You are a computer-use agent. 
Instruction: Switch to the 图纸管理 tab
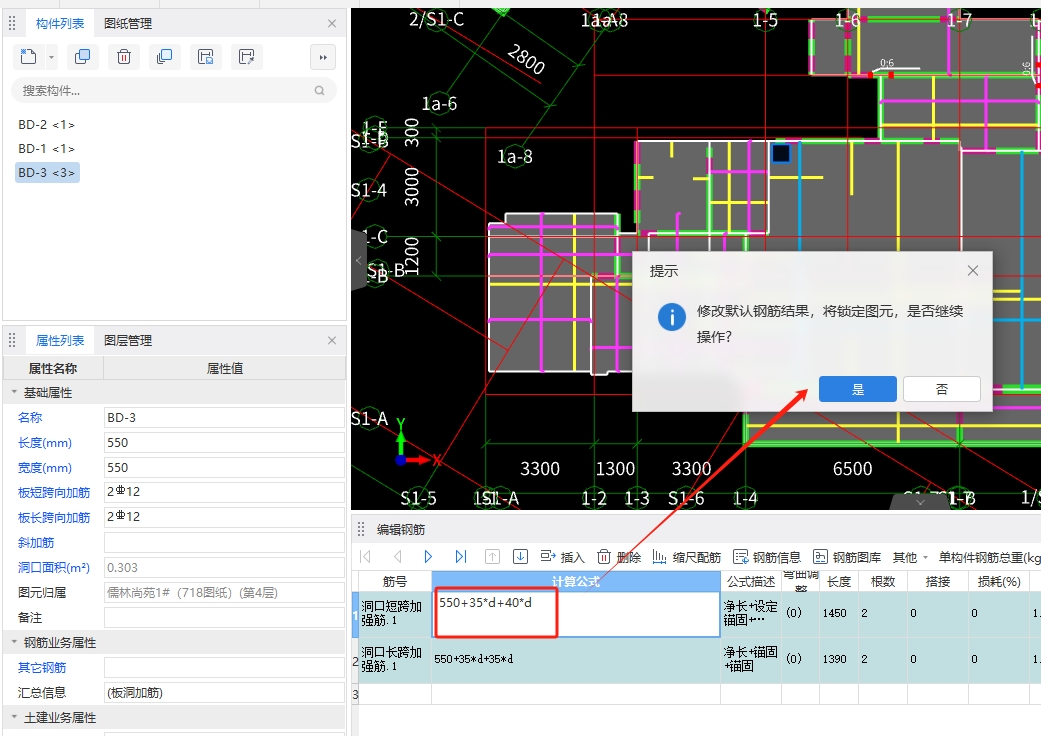point(128,23)
